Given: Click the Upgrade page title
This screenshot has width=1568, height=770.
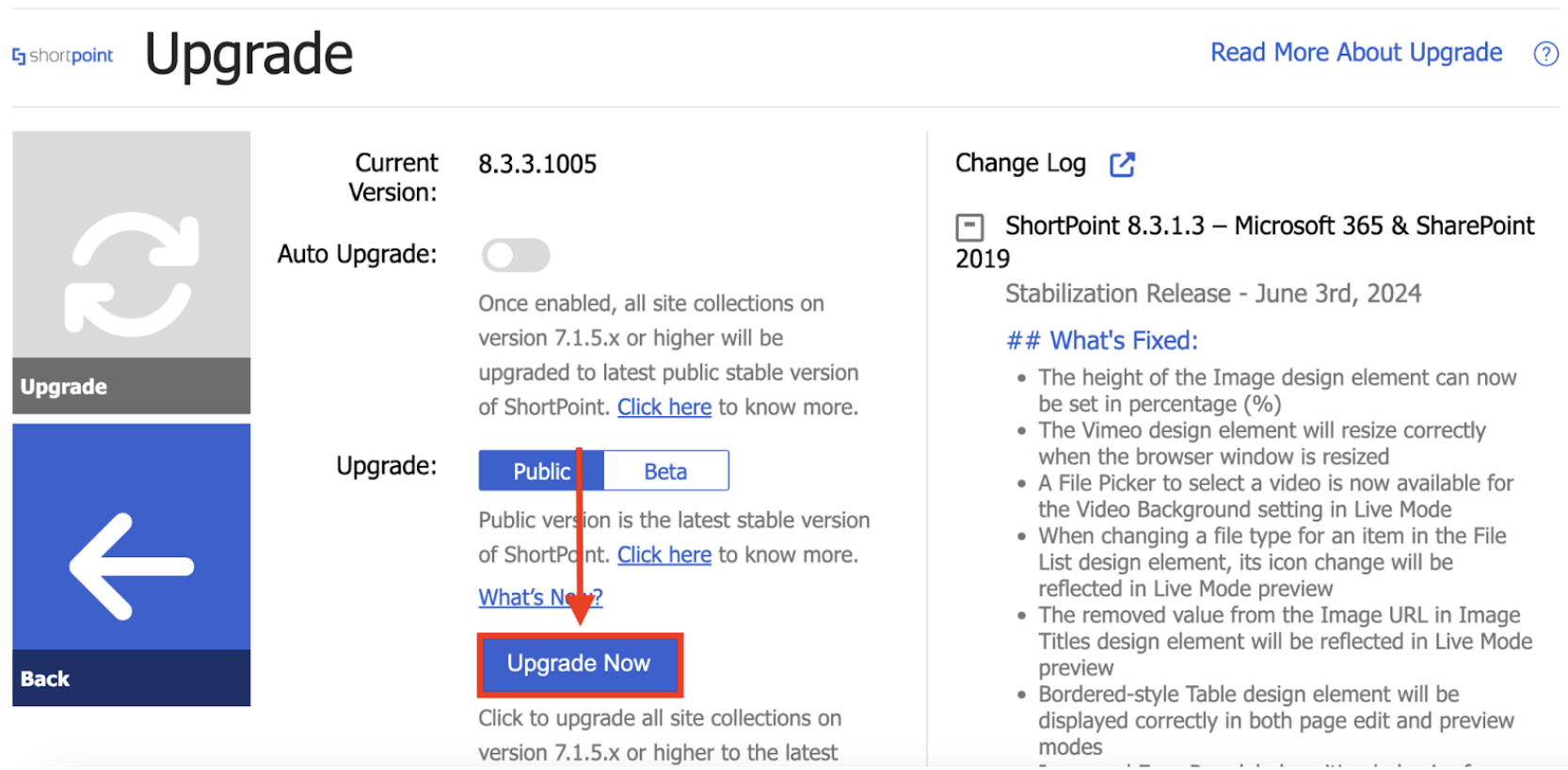Looking at the screenshot, I should 248,54.
